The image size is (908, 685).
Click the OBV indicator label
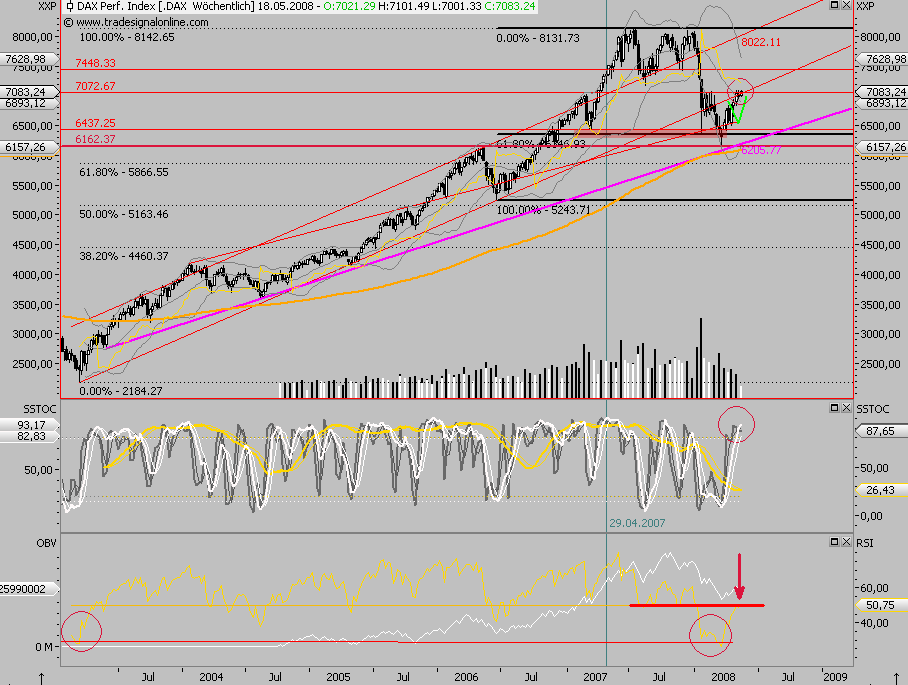coord(46,543)
